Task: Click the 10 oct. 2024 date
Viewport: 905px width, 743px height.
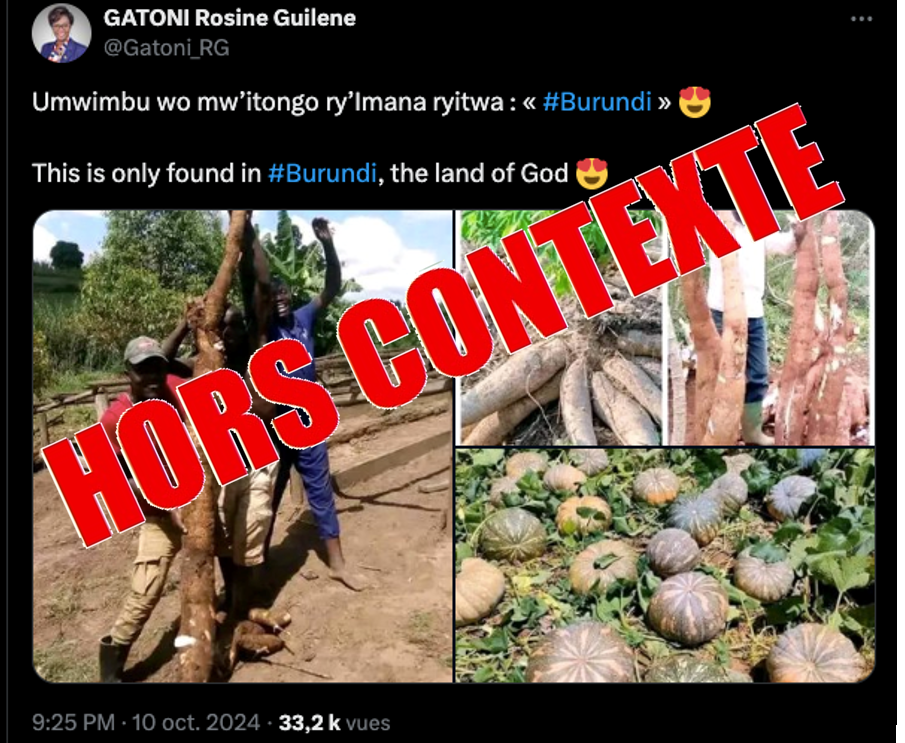Action: pos(198,721)
